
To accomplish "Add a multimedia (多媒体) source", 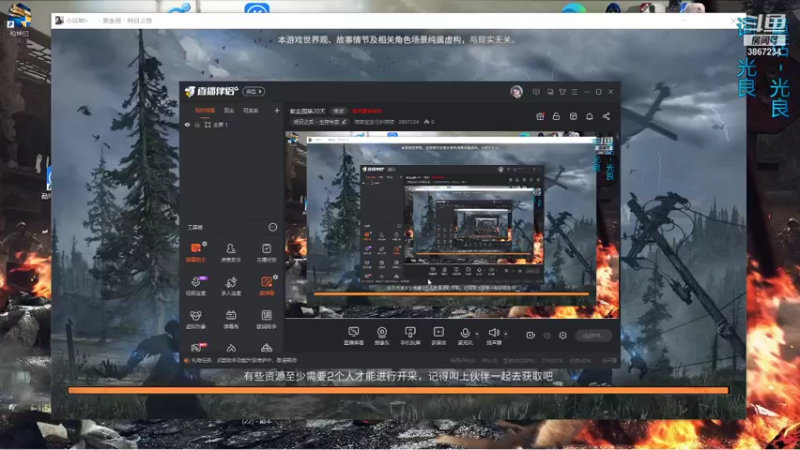I will pyautogui.click(x=438, y=336).
